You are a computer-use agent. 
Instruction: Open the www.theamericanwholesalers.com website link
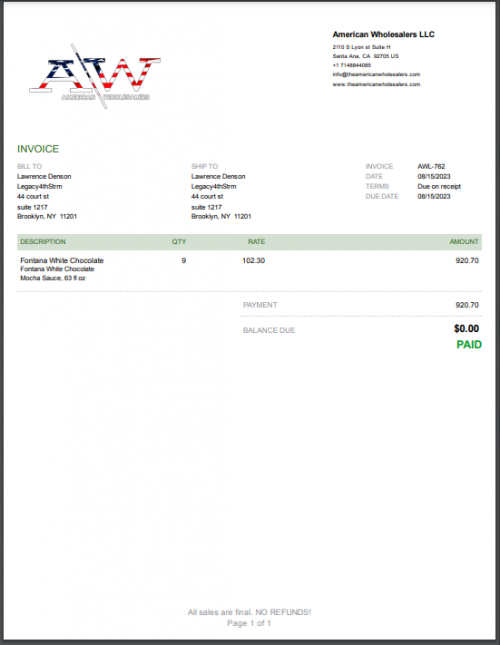tap(376, 84)
